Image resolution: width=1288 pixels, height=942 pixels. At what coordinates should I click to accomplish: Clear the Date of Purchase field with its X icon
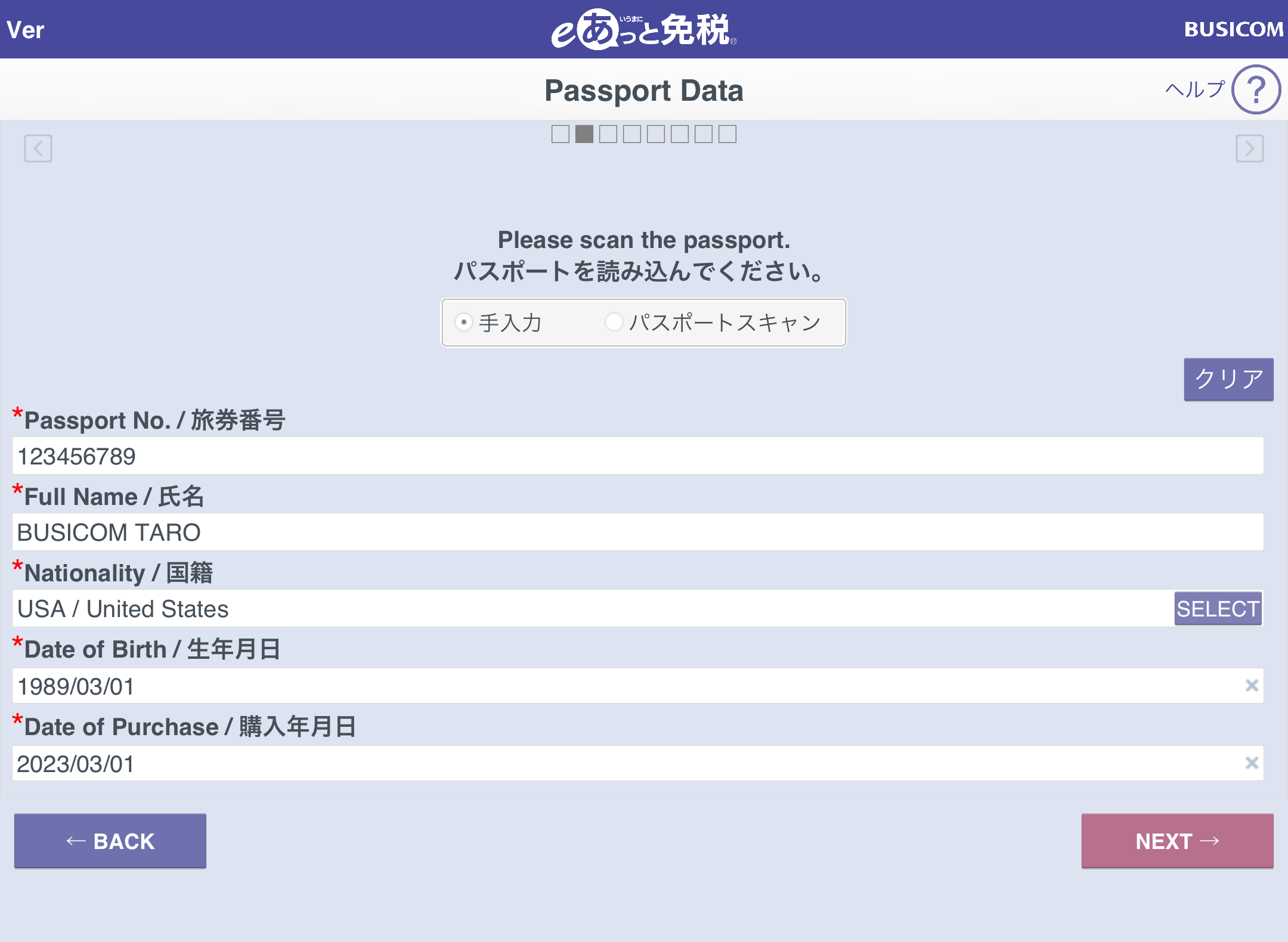(x=1252, y=763)
